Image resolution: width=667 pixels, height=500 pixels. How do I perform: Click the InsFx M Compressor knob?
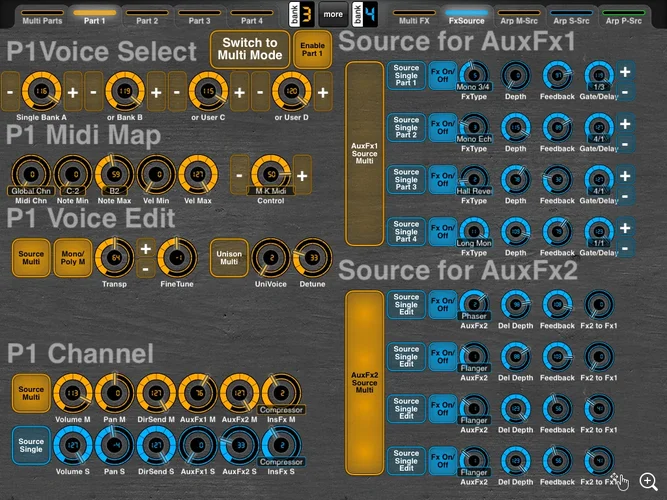tap(281, 393)
